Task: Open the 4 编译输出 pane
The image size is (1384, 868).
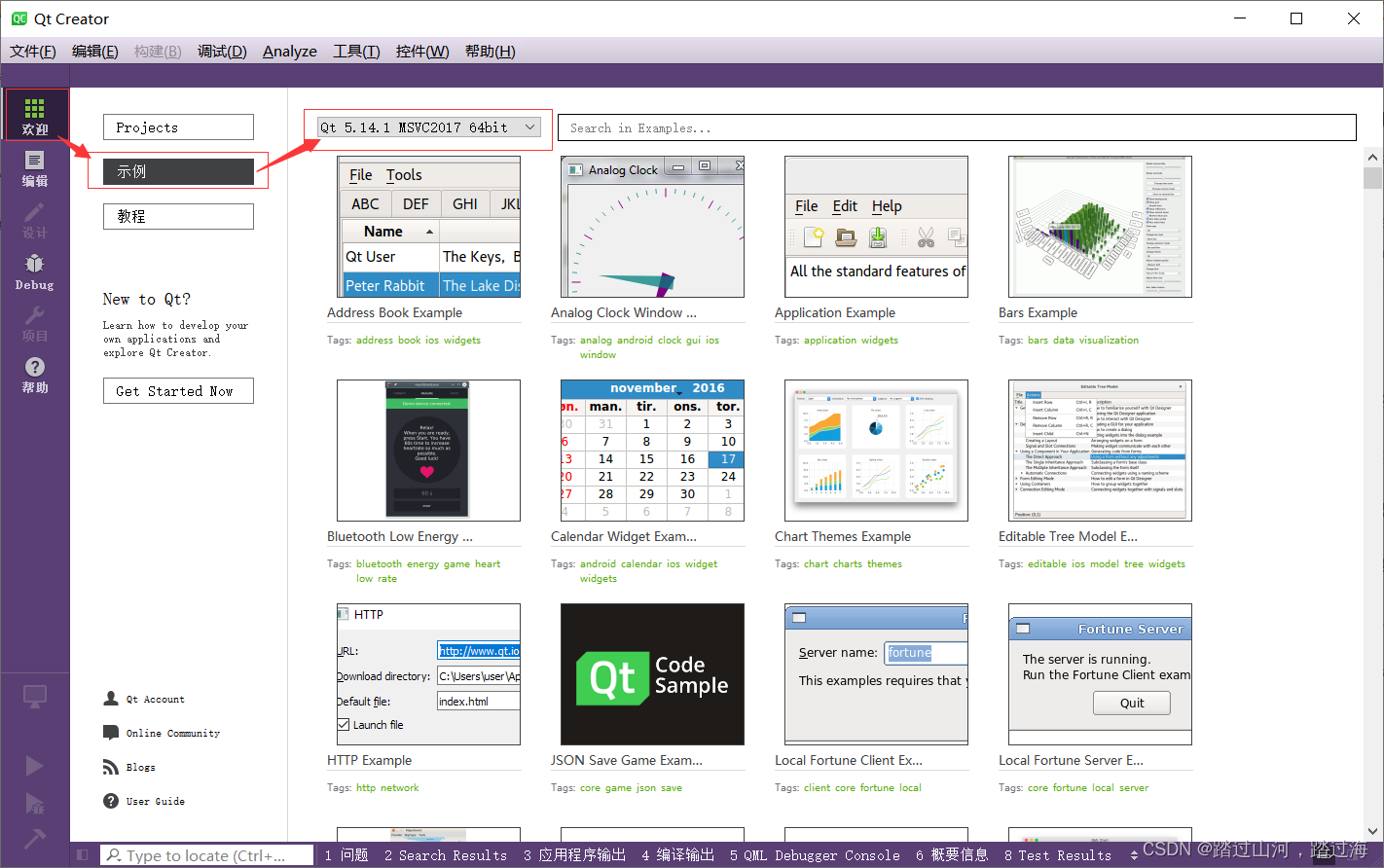Action: pyautogui.click(x=678, y=855)
